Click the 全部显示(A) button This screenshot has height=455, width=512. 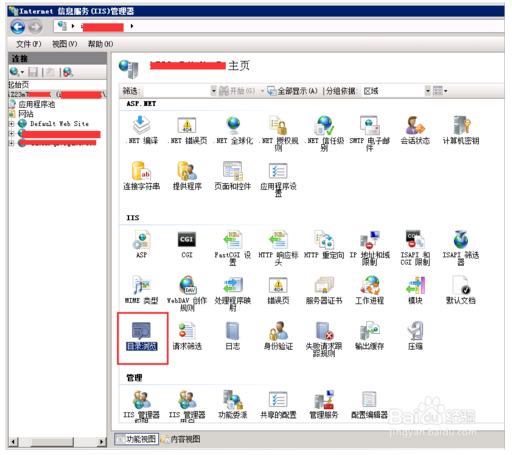pyautogui.click(x=293, y=91)
